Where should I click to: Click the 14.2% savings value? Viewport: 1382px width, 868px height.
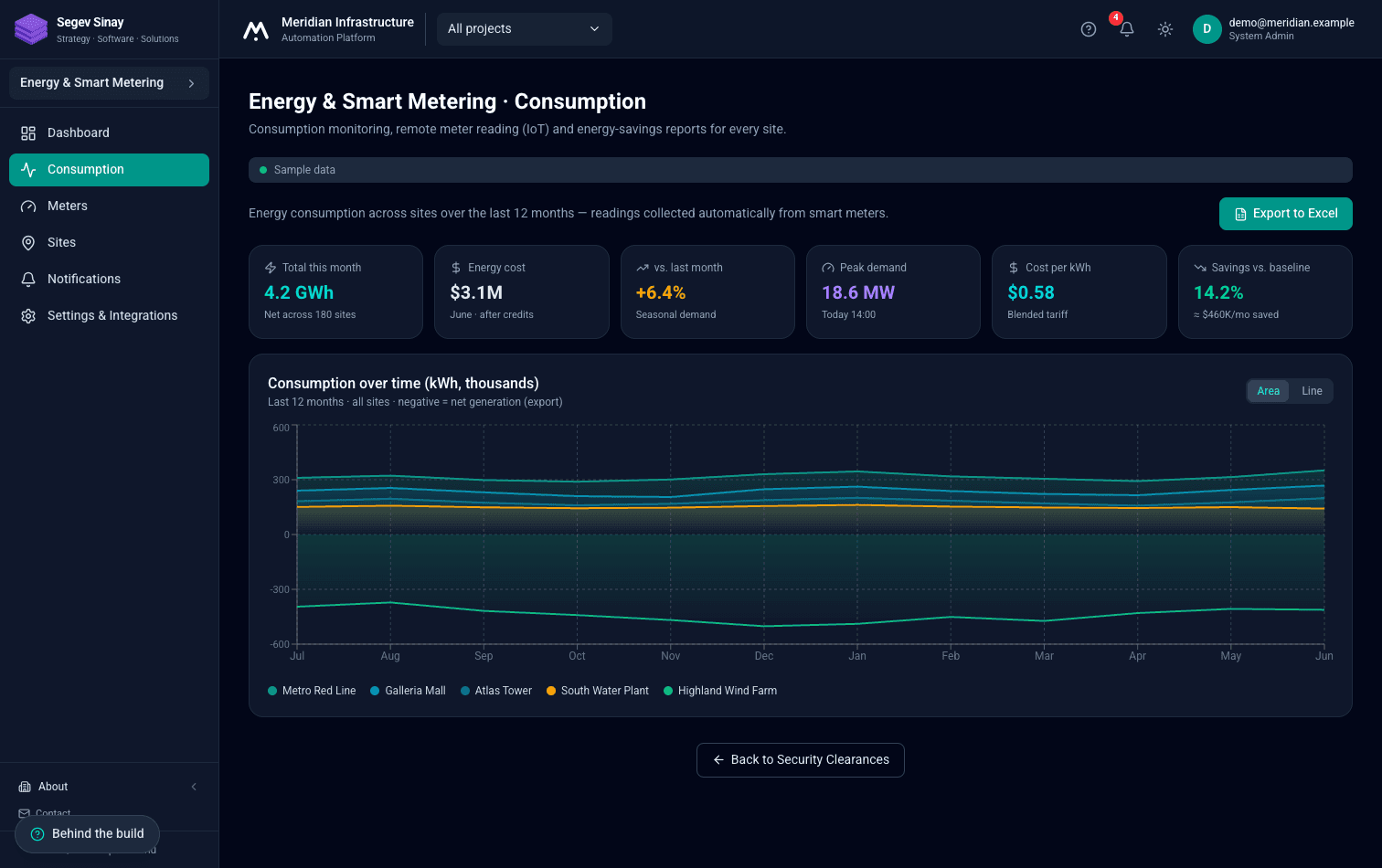[1218, 293]
